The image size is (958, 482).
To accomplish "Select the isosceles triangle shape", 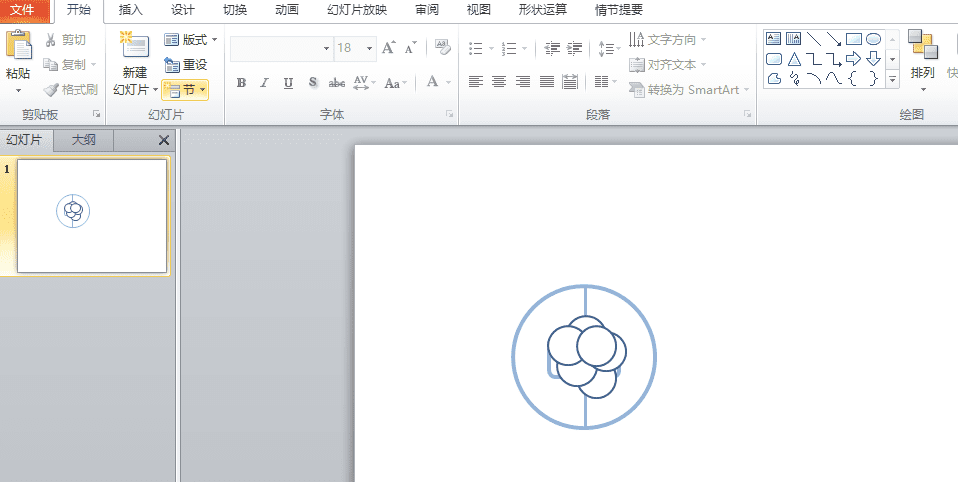I will [x=794, y=59].
